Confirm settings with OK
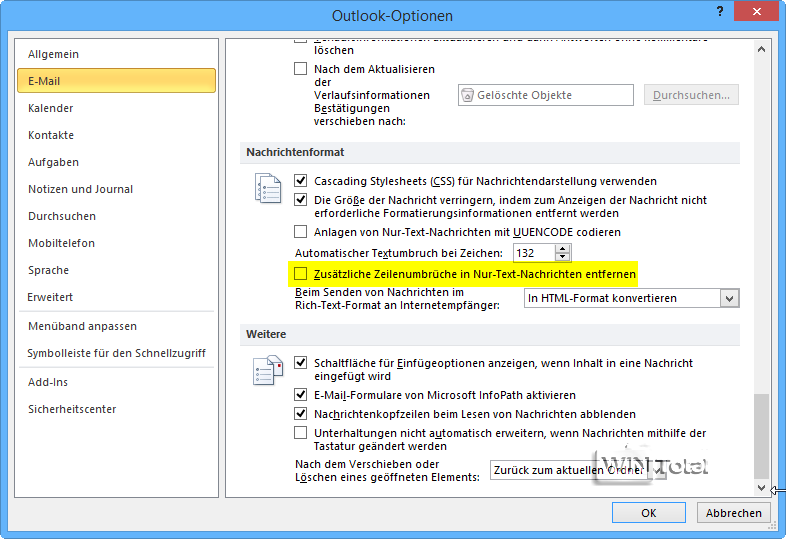The height and width of the screenshot is (539, 786). click(x=649, y=513)
